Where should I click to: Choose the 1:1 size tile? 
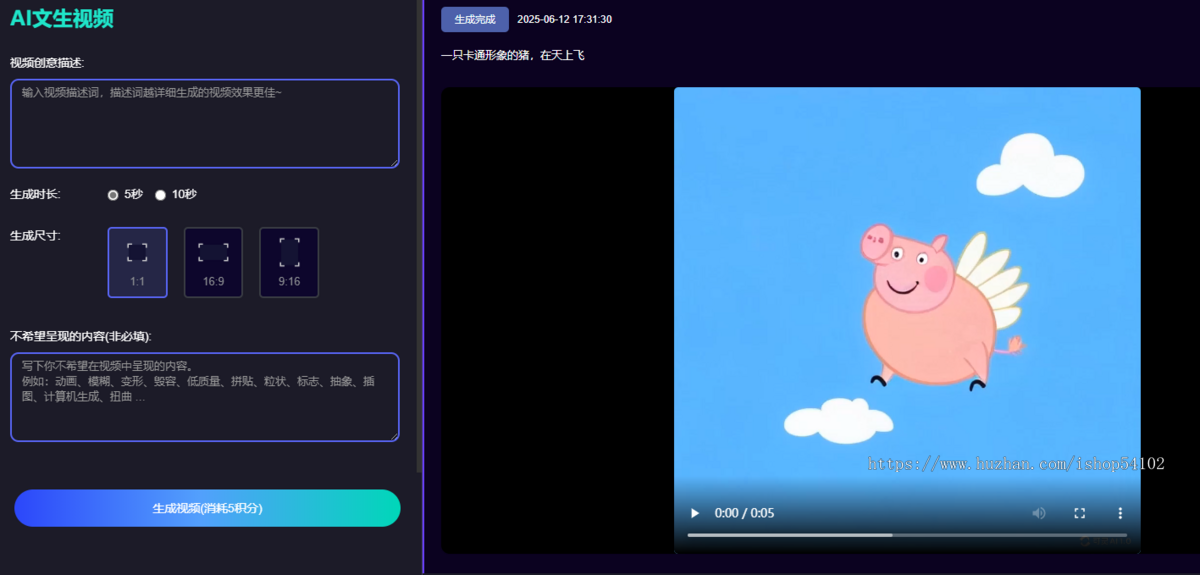click(137, 262)
